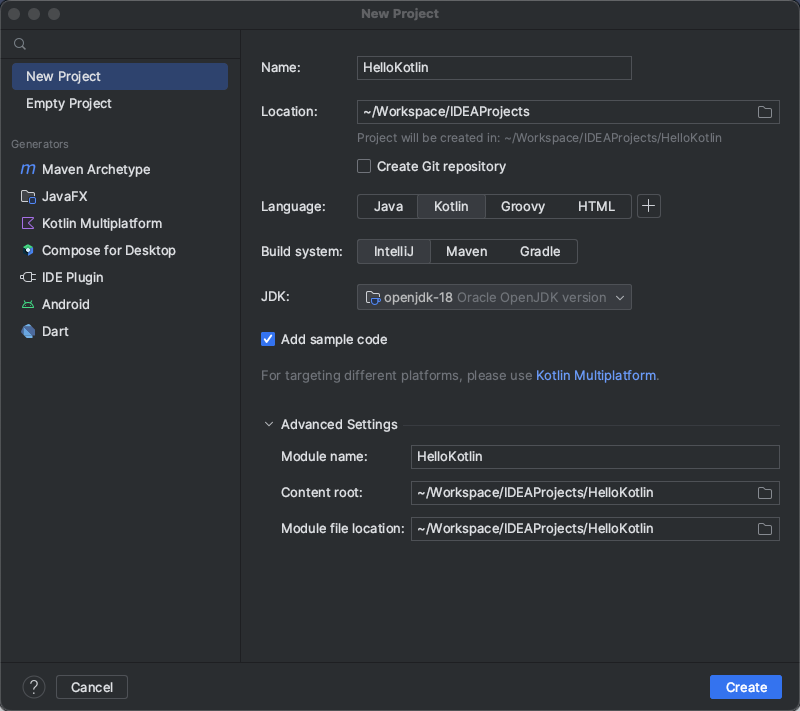Click the Content root browse folder icon
Image resolution: width=800 pixels, height=711 pixels.
[x=765, y=493]
